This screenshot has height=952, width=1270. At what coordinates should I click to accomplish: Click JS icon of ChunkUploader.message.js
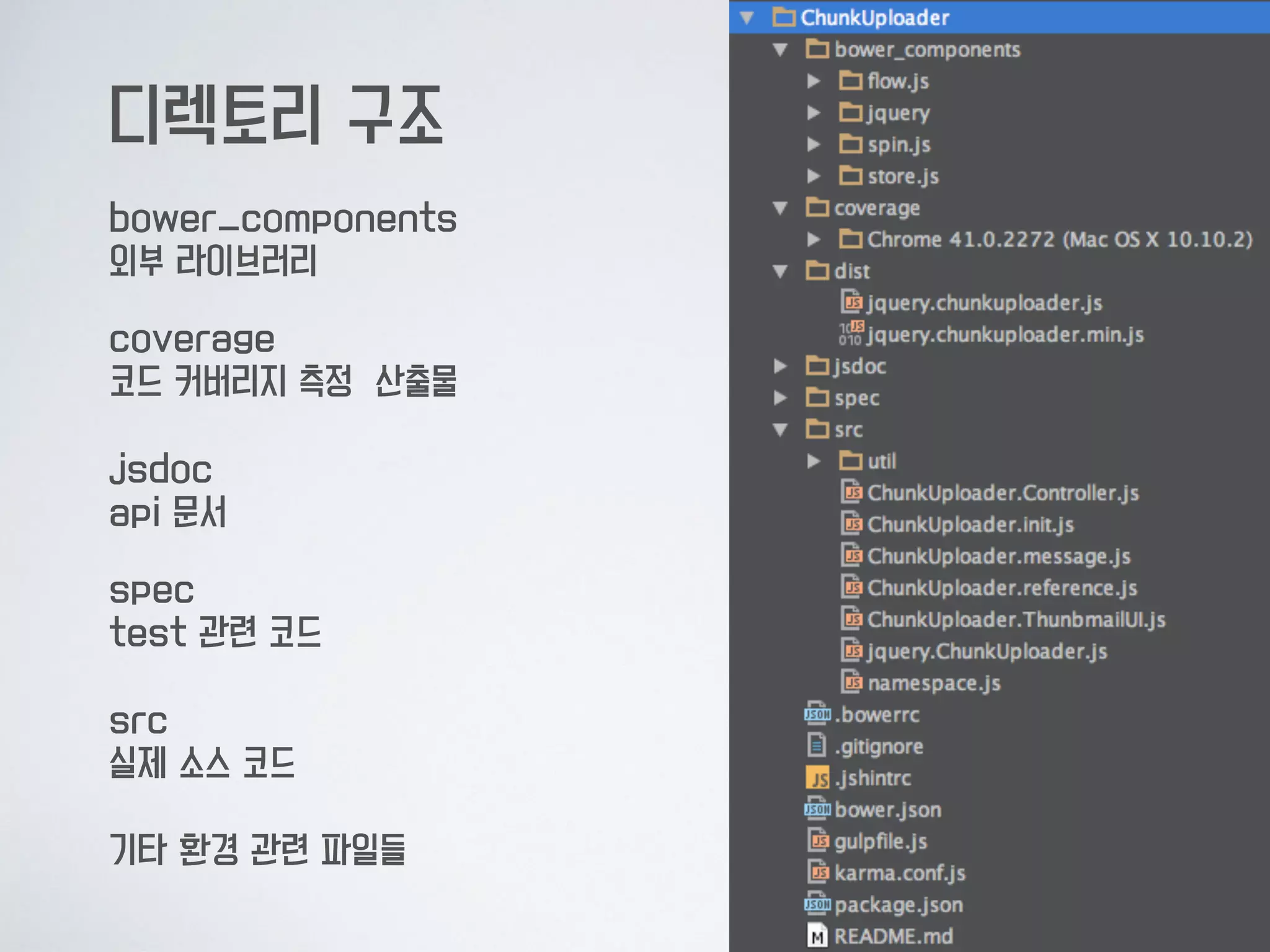pyautogui.click(x=852, y=555)
